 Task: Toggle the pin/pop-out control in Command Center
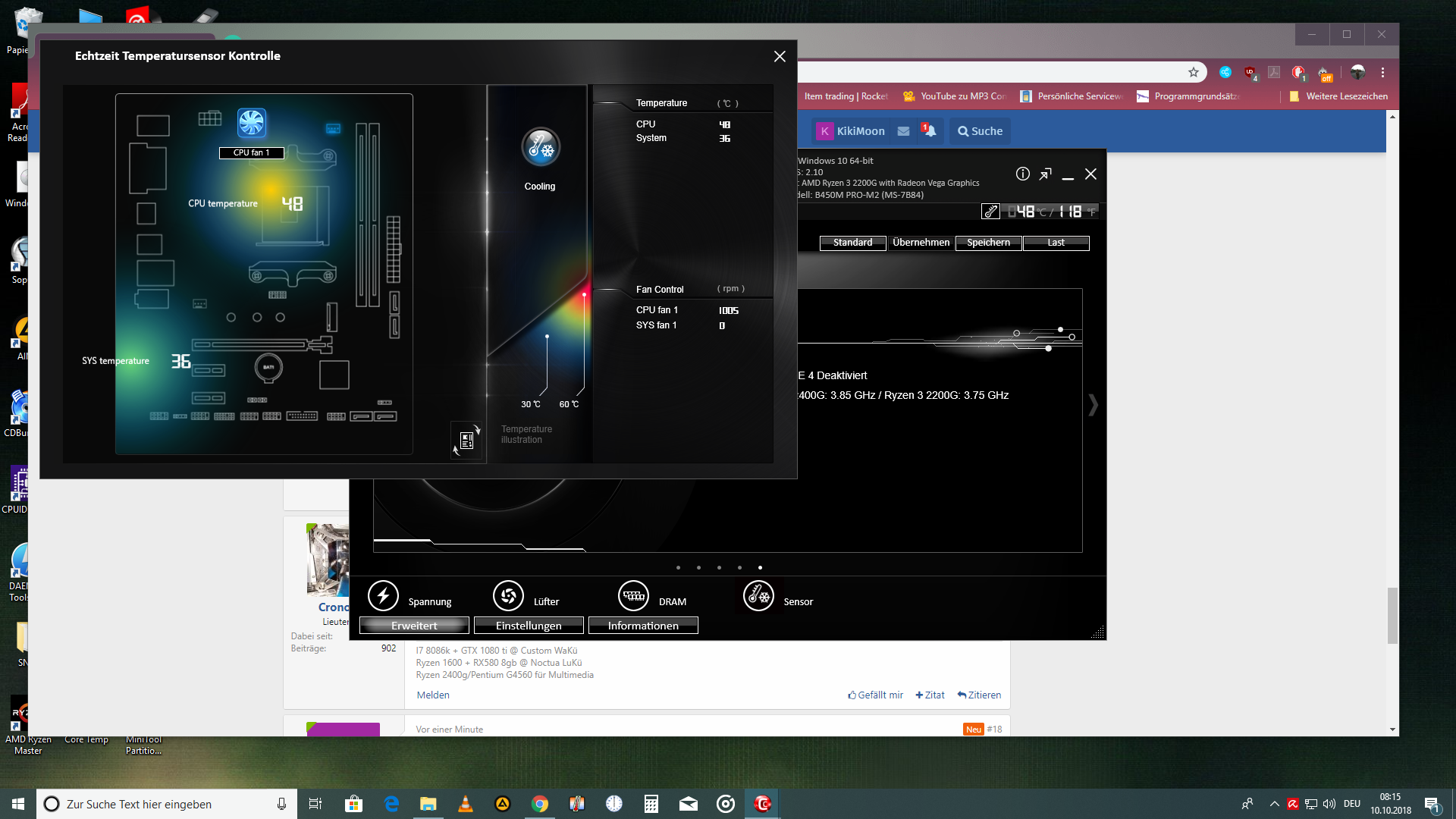[1046, 174]
